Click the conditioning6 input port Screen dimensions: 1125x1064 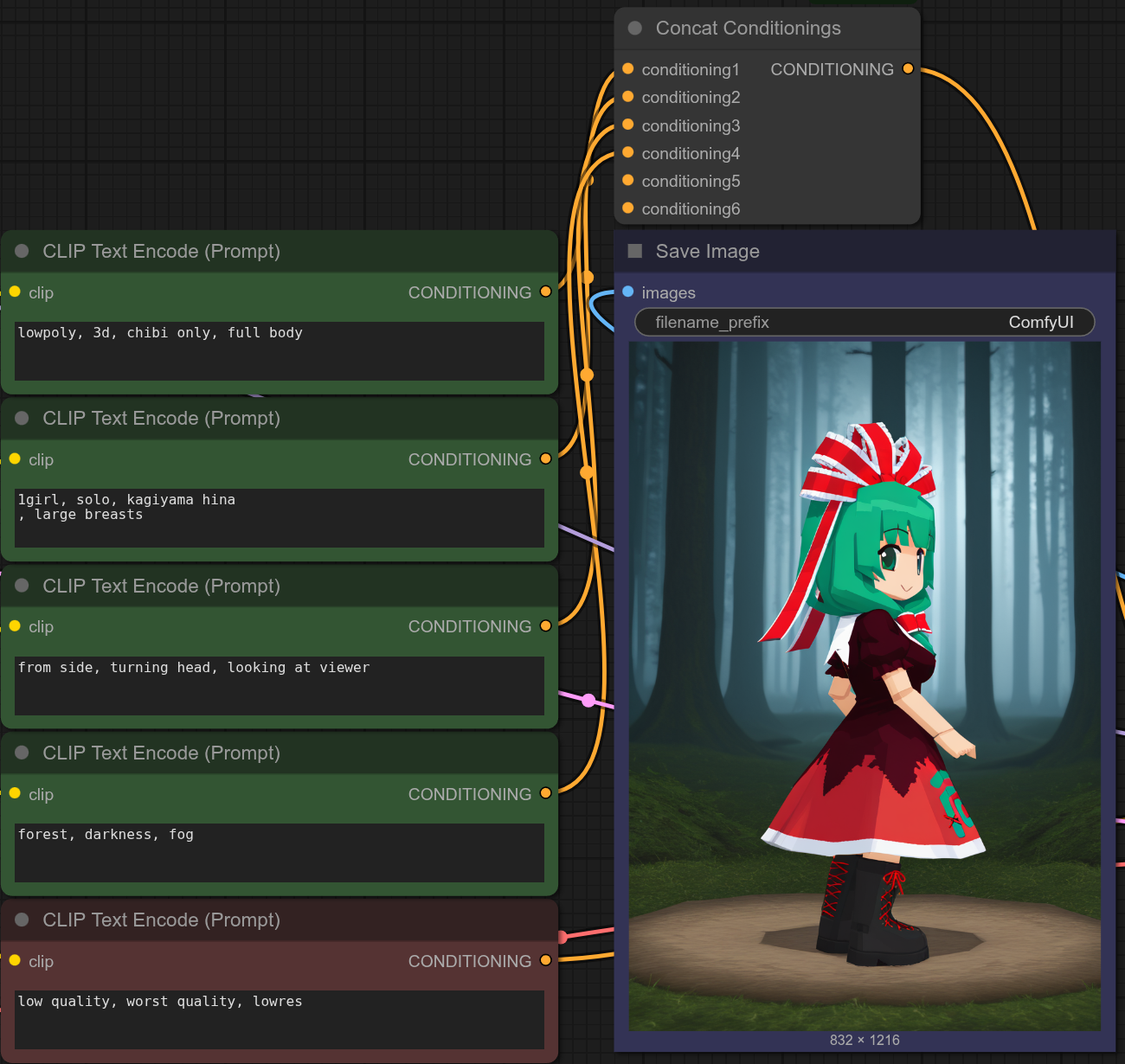click(x=628, y=208)
